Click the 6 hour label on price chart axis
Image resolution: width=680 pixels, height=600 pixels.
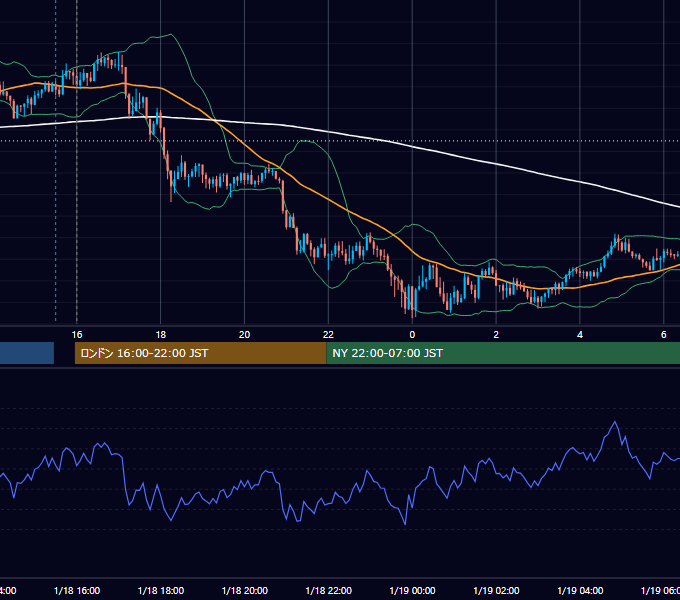tap(664, 335)
